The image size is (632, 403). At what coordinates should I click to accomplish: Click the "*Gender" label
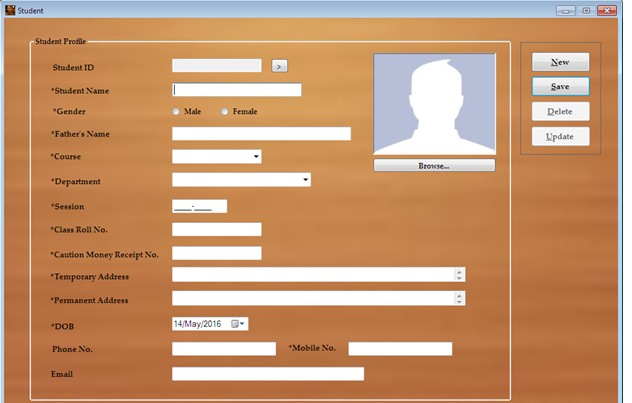click(x=69, y=111)
